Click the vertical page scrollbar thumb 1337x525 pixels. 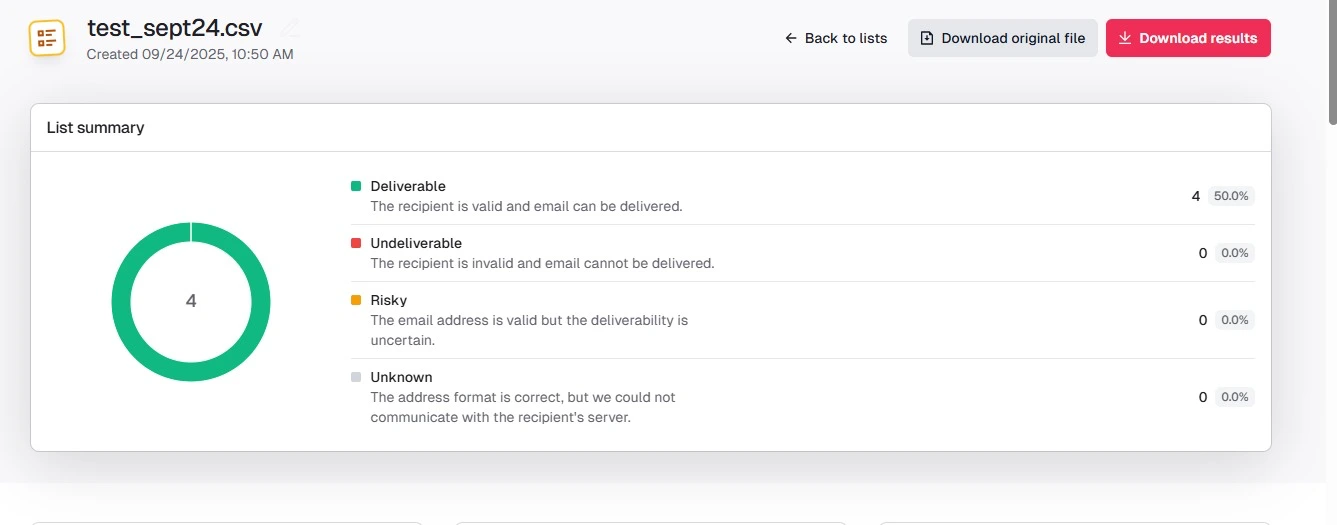(1332, 62)
